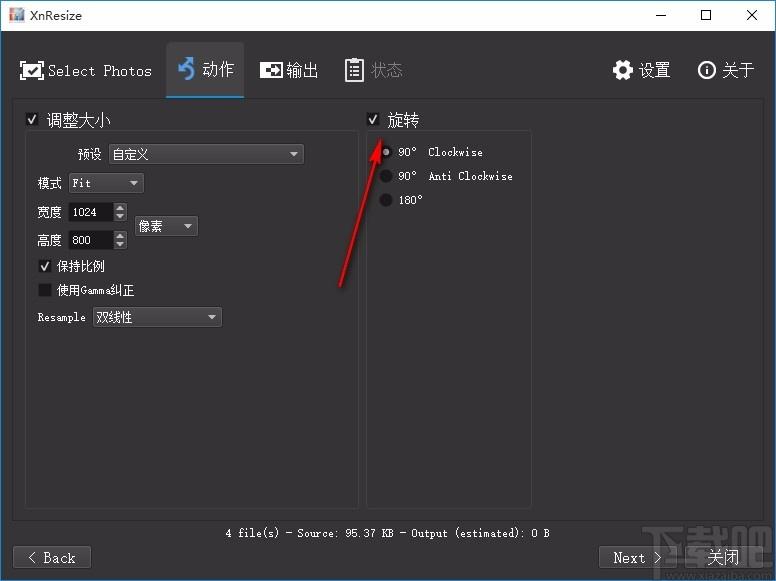The height and width of the screenshot is (581, 776).
Task: Click the 宽度 1024 input field
Action: point(92,212)
